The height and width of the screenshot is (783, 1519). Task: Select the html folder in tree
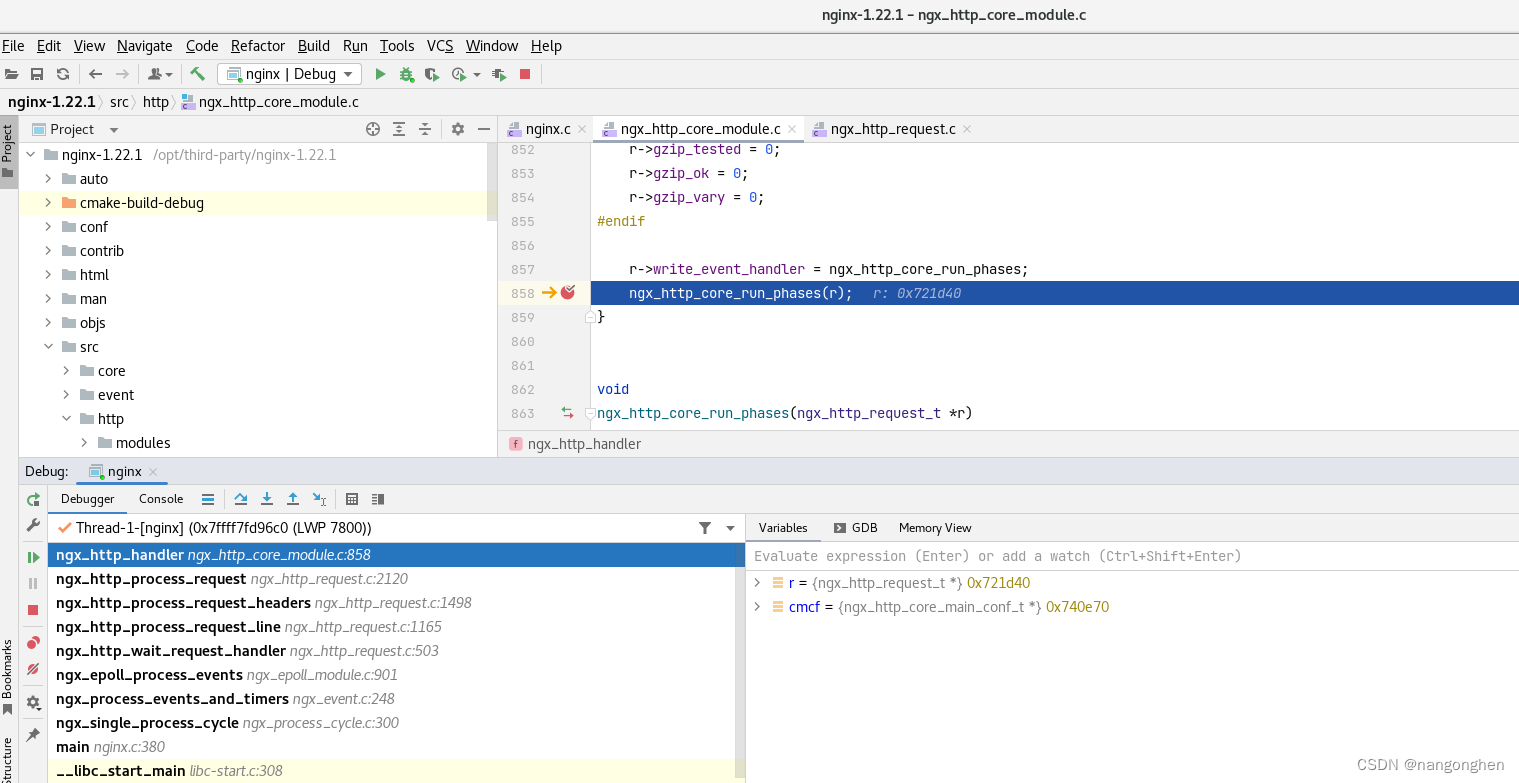tap(94, 275)
